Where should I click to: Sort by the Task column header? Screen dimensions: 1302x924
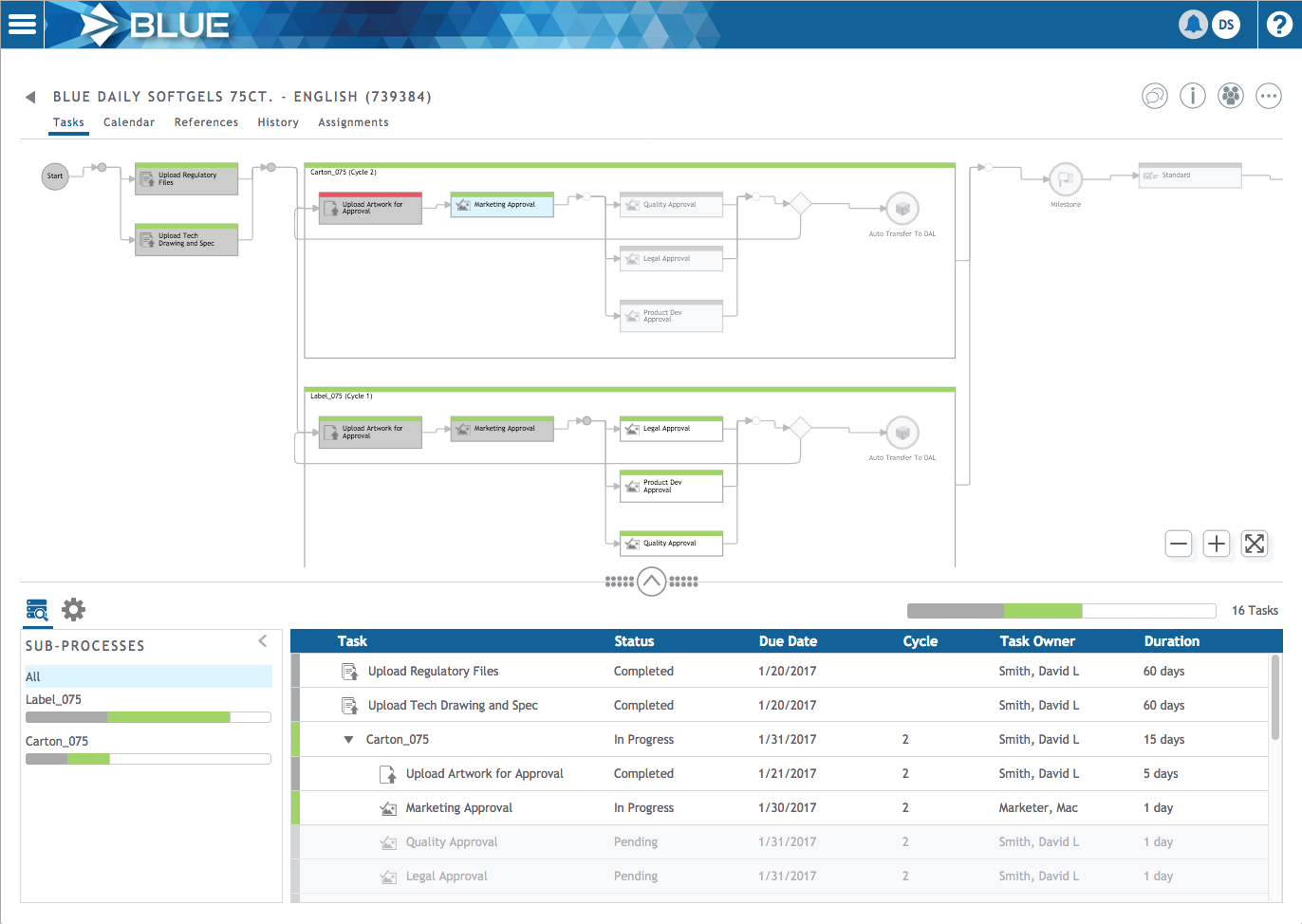coord(352,641)
